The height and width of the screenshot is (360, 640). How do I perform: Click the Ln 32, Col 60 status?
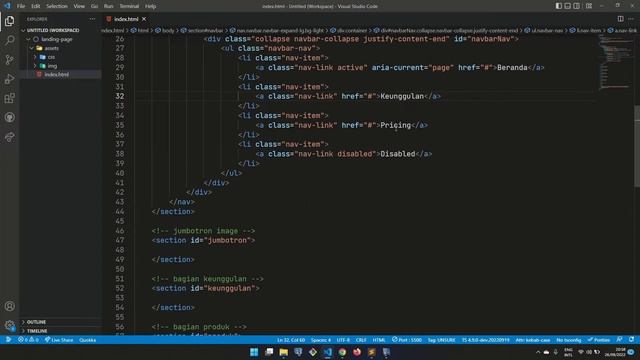pyautogui.click(x=291, y=340)
